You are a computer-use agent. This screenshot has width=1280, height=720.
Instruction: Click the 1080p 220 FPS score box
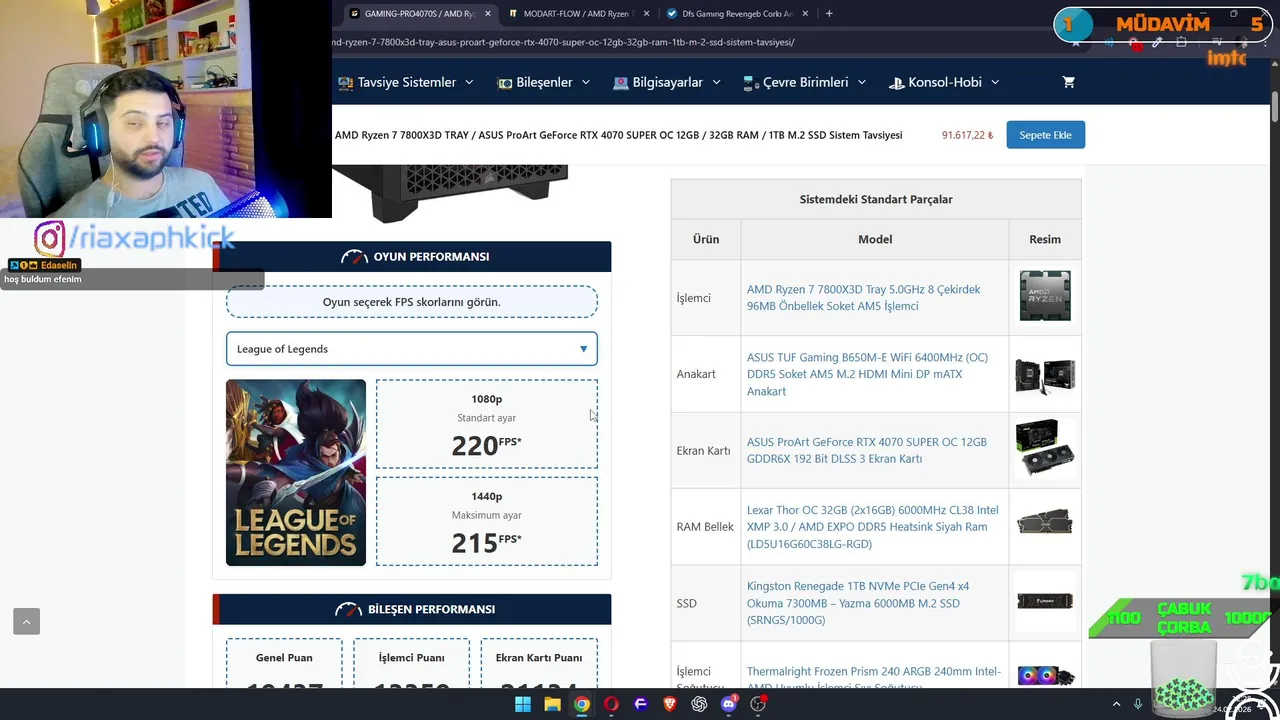[x=487, y=424]
